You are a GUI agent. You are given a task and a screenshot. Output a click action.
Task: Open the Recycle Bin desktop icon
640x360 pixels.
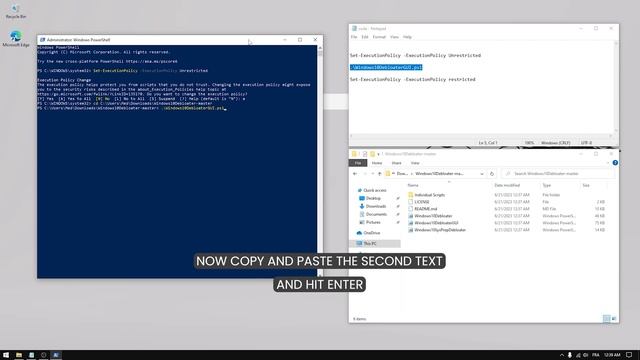[x=16, y=11]
